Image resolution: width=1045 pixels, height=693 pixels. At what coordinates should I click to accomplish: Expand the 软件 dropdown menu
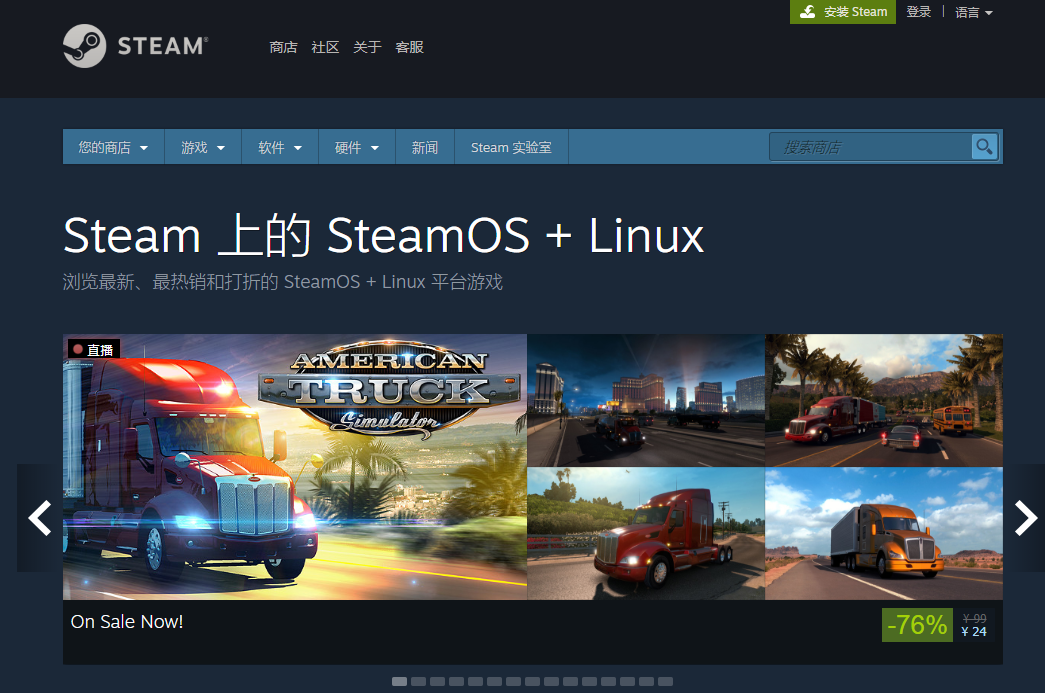(280, 147)
